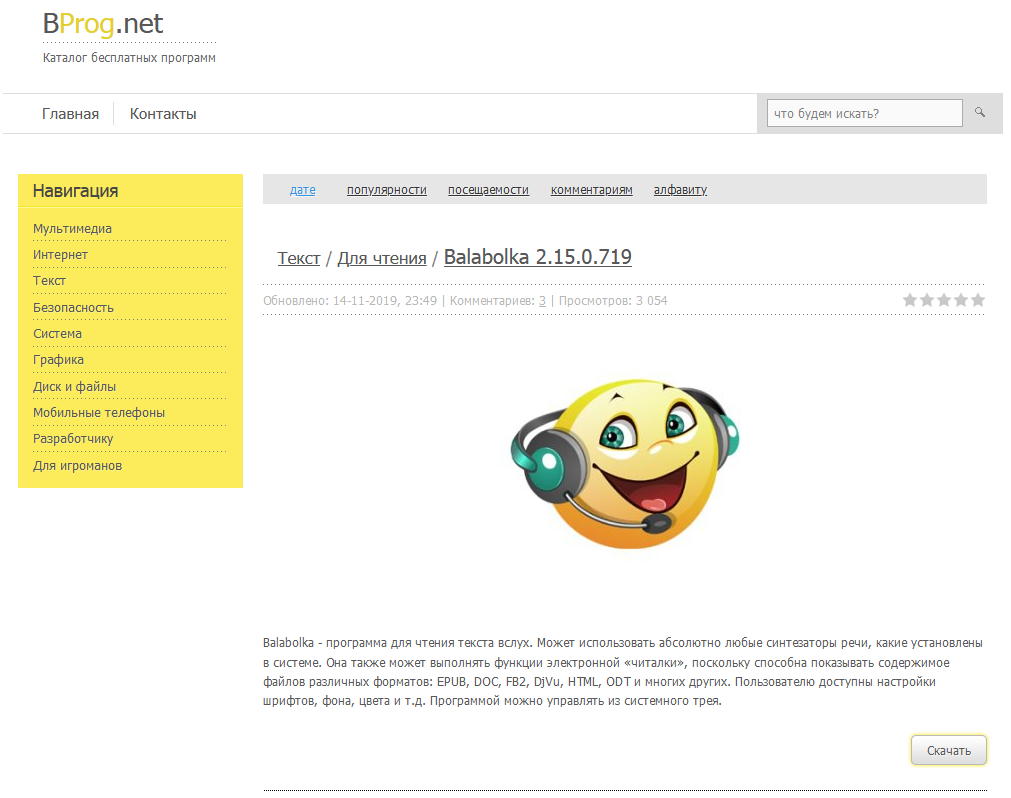Open the Безопасность category
This screenshot has width=1011, height=798.
point(73,307)
